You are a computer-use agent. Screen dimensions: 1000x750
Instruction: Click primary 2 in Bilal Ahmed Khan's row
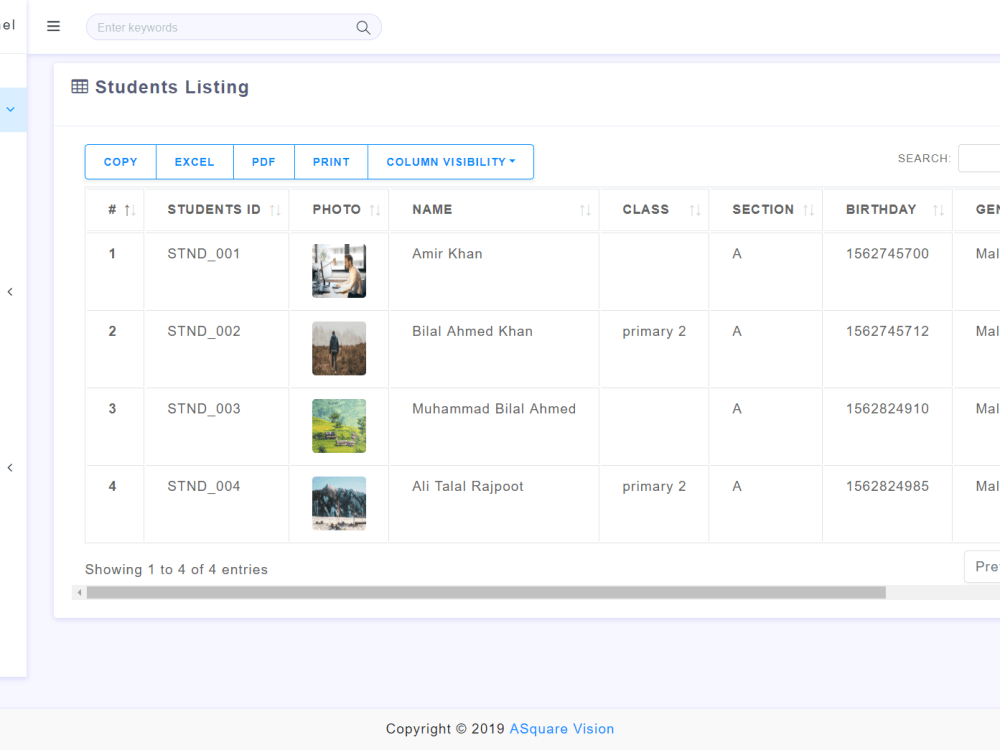point(654,332)
